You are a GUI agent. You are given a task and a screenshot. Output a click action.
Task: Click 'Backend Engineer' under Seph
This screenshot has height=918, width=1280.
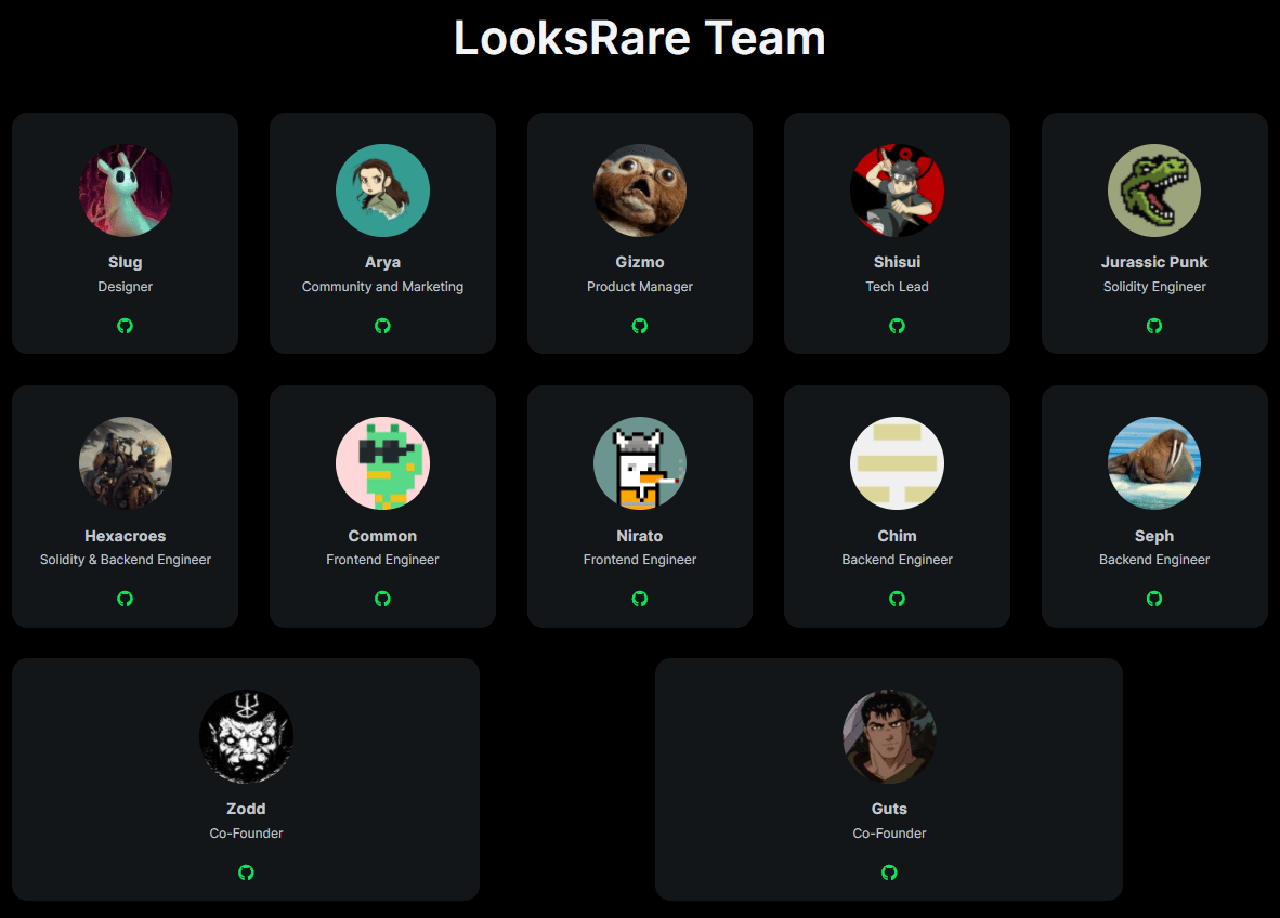(1155, 559)
